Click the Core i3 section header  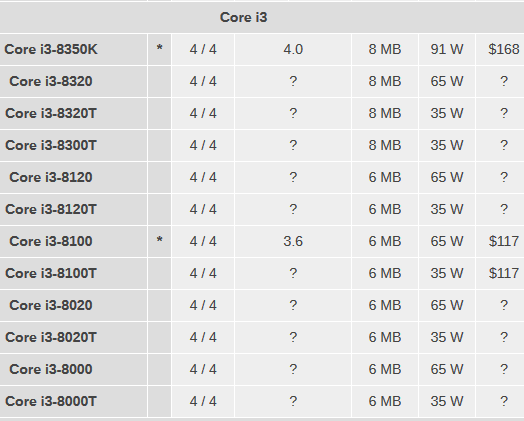point(243,17)
